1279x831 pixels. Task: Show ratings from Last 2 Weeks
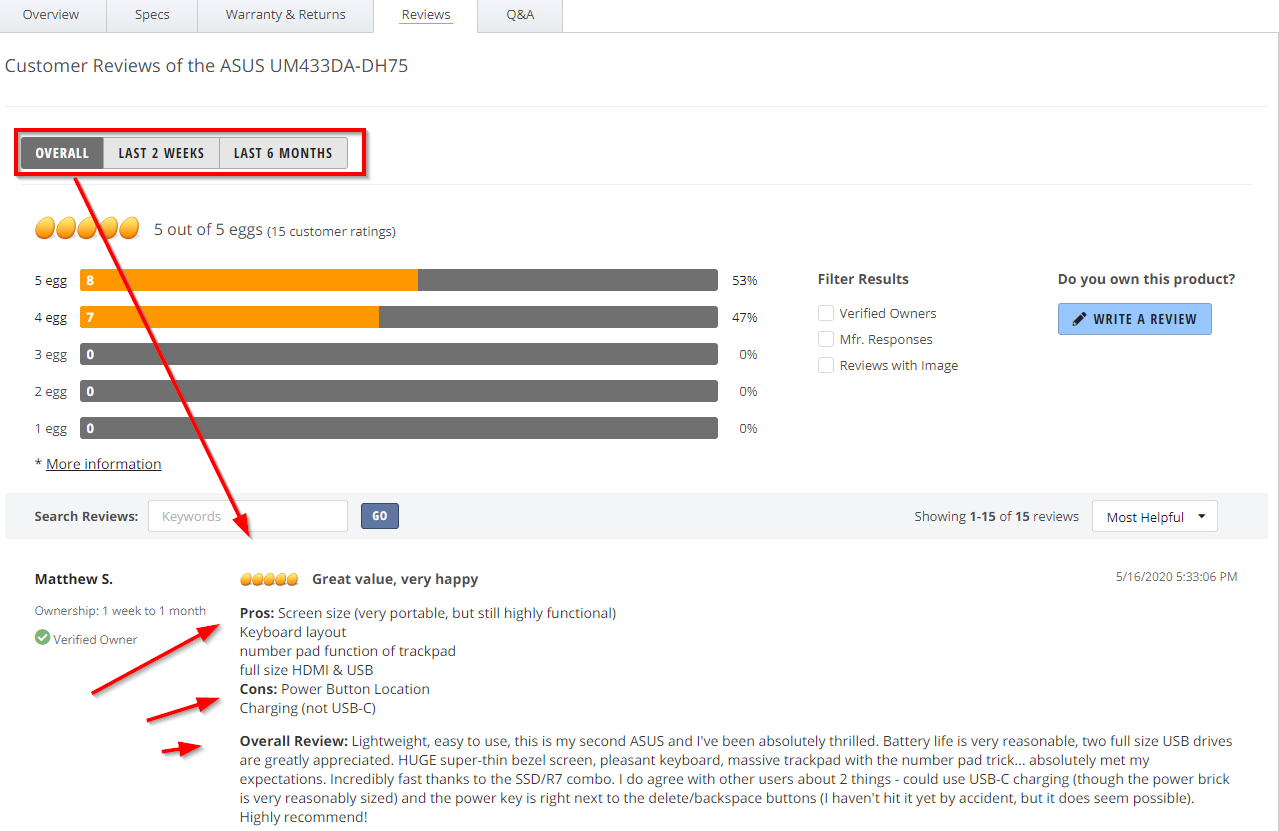click(161, 153)
